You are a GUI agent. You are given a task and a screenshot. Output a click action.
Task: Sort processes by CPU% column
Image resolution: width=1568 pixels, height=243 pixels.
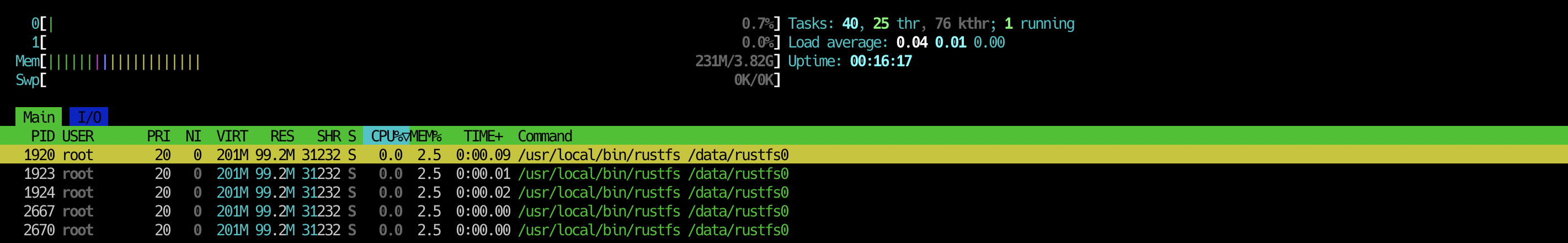386,136
